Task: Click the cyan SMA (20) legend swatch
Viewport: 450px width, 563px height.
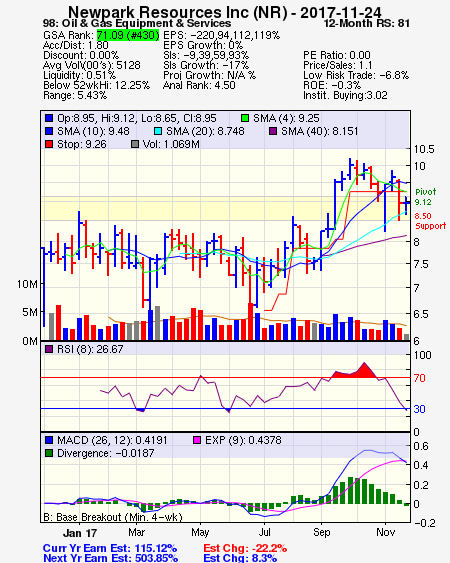Action: click(x=158, y=131)
